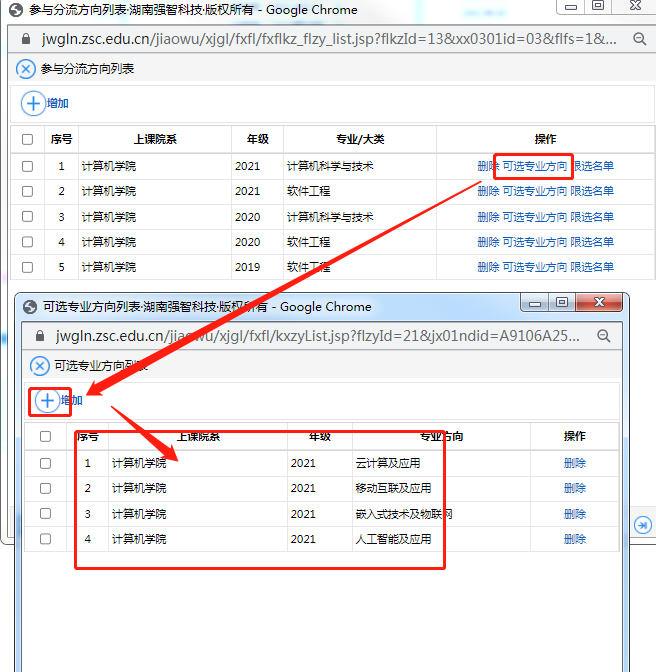Image resolution: width=656 pixels, height=672 pixels.
Task: Open 可选专业方向 for row 2 (2021 软件工程)
Action: point(535,191)
